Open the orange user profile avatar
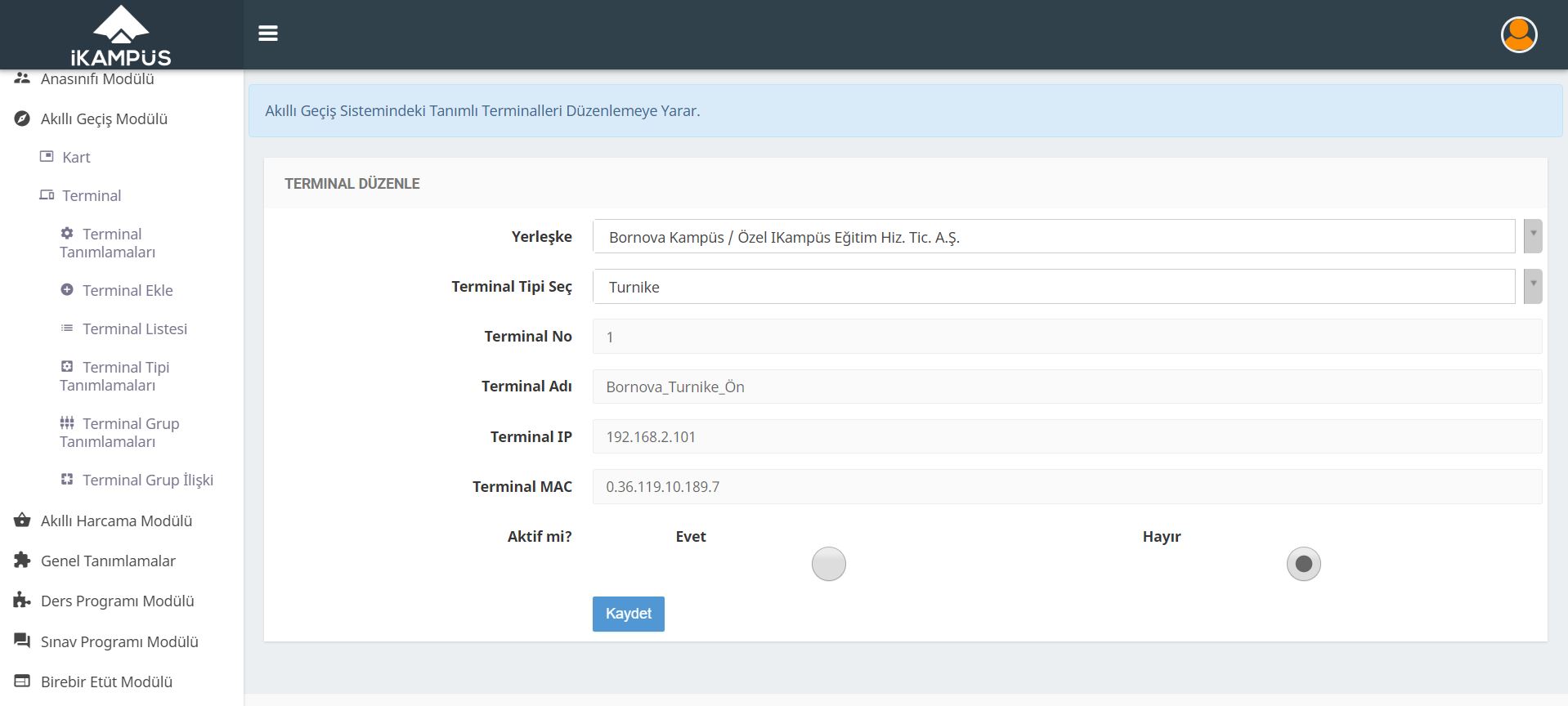 point(1519,34)
